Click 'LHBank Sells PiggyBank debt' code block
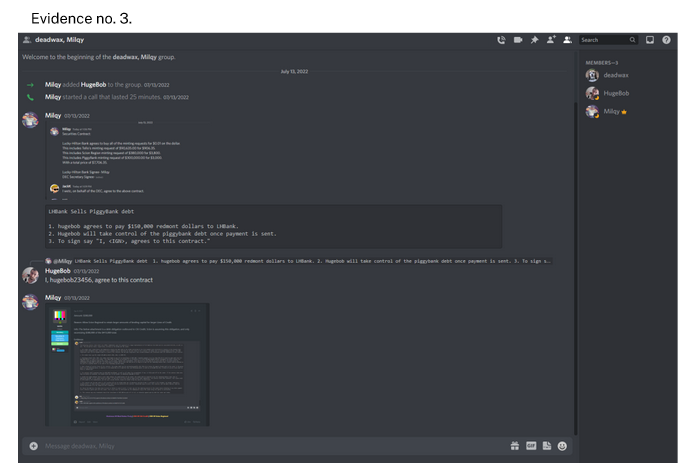692x463 pixels. point(274,226)
